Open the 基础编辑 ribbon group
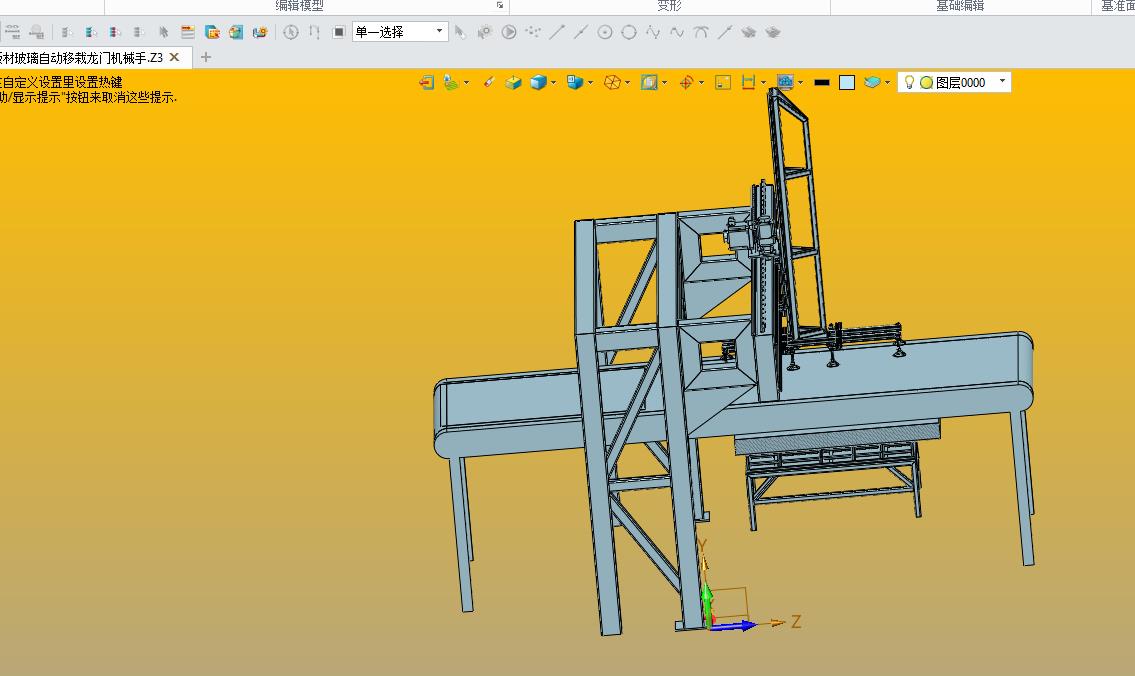Screen dimensions: 1135x676 (960, 6)
